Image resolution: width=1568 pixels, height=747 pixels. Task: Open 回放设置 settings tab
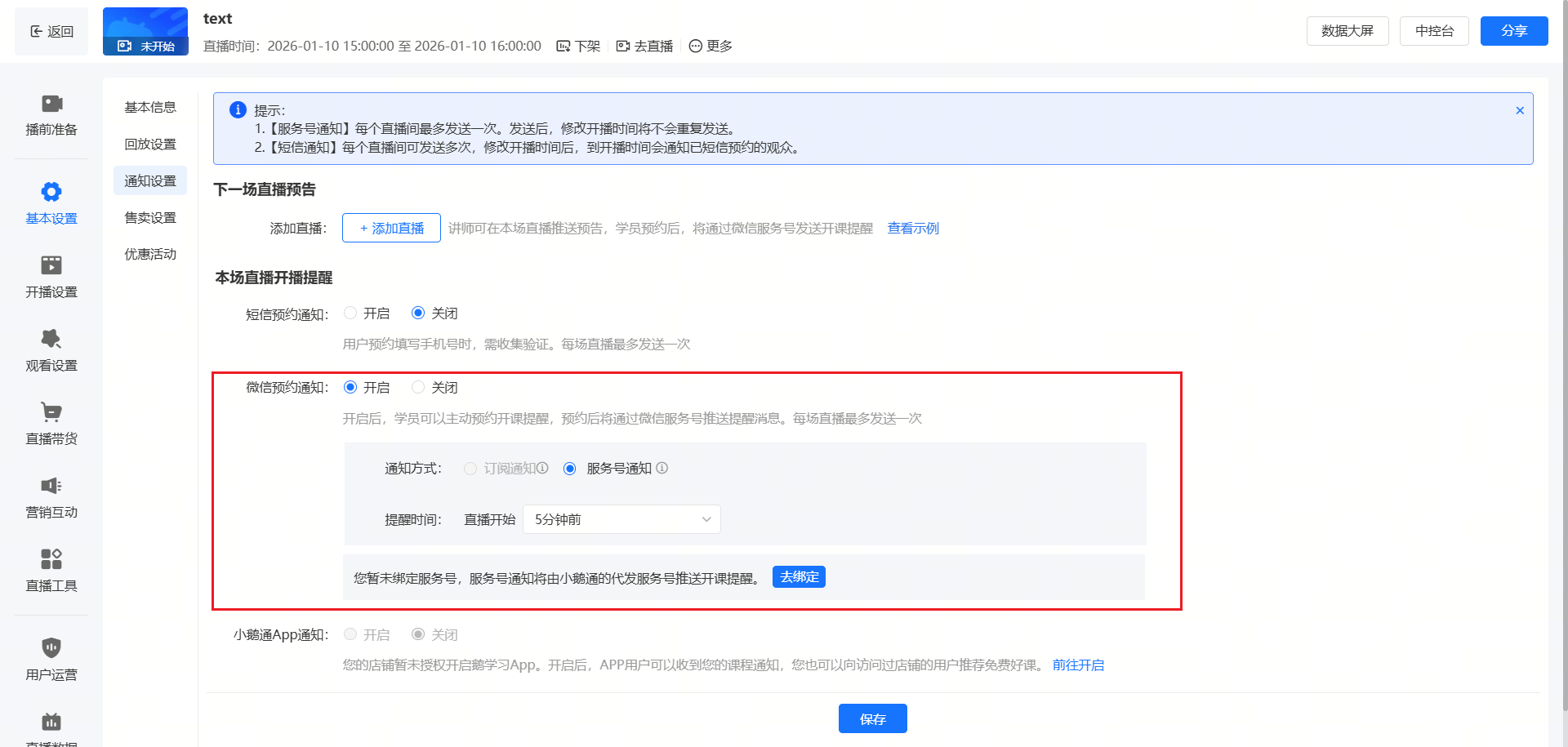150,144
